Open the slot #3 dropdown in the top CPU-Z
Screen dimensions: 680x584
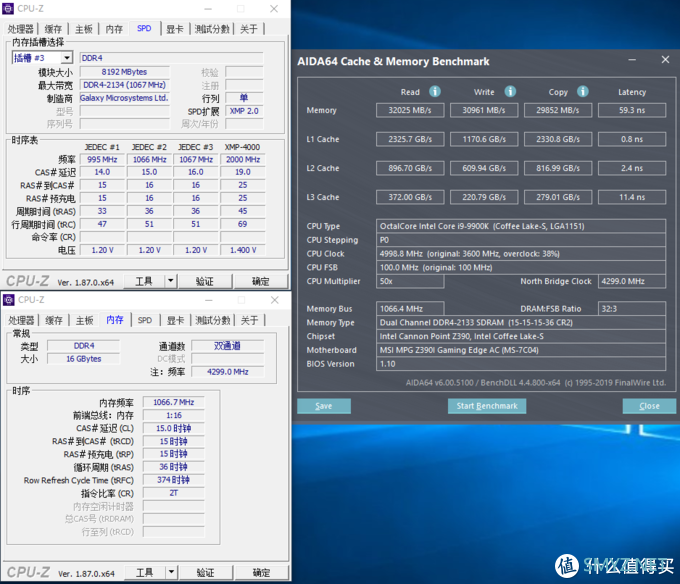(67, 58)
